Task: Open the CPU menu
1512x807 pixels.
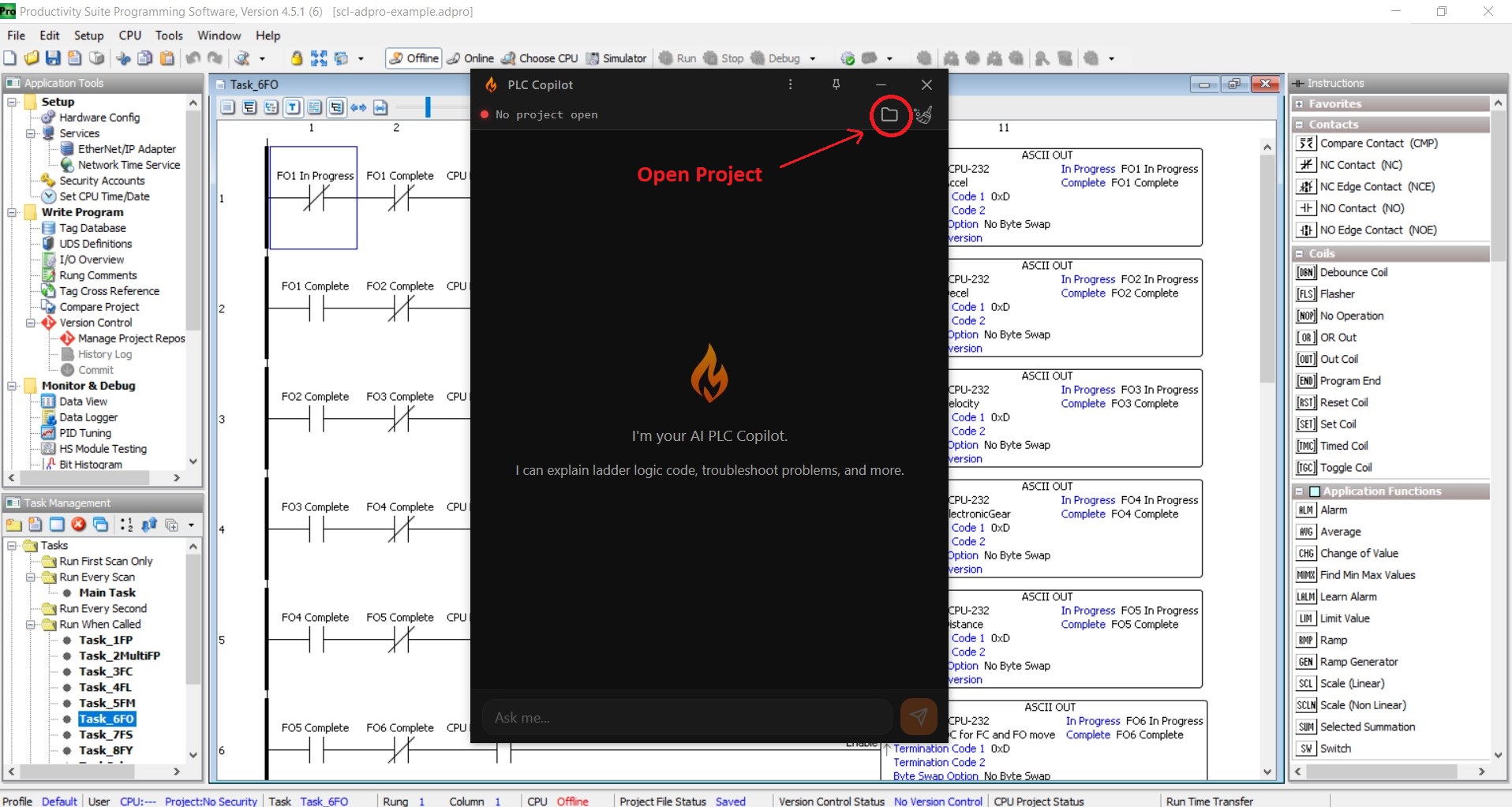Action: [129, 35]
